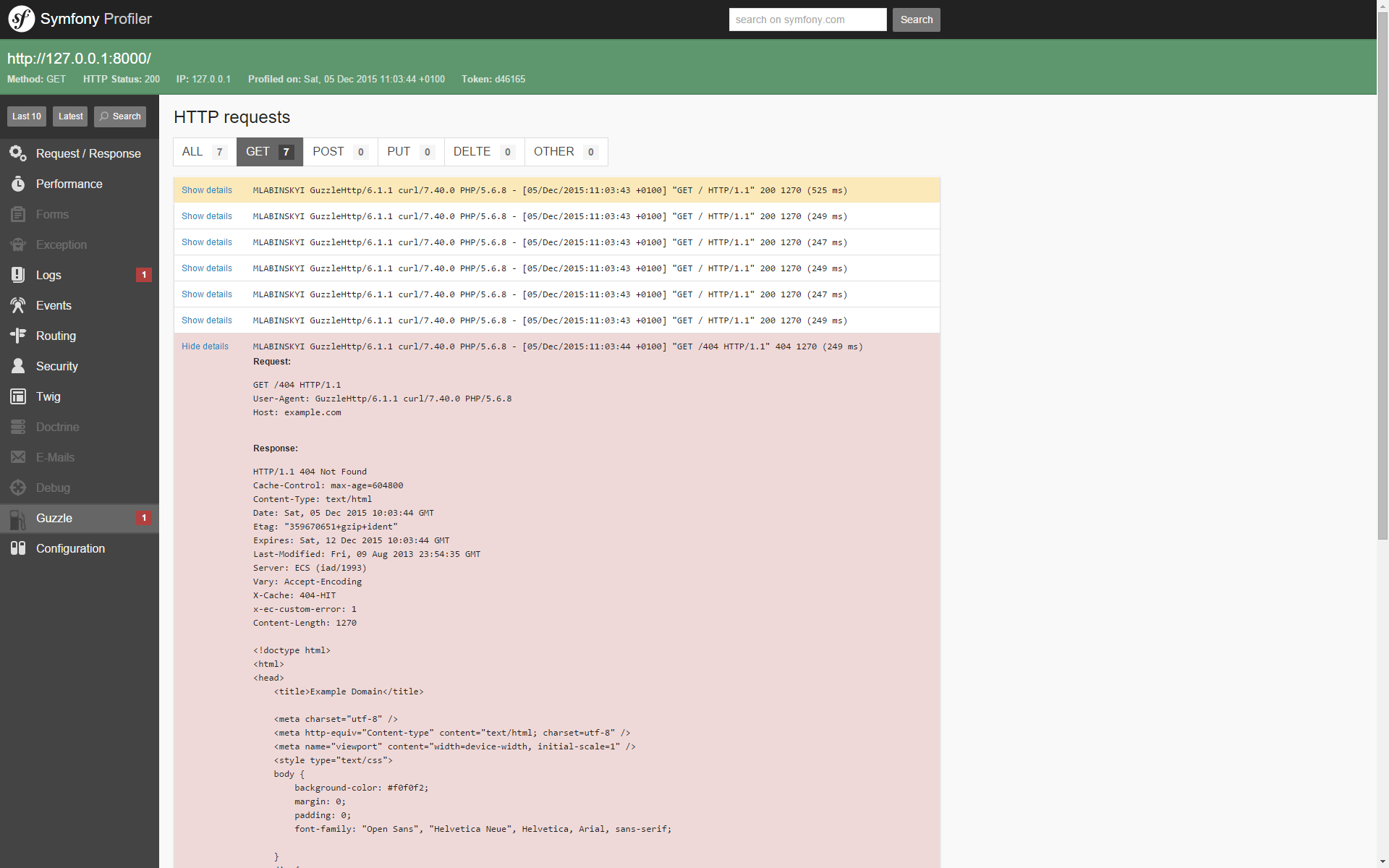Open the Security user icon
Viewport: 1389px width, 868px height.
pos(18,366)
